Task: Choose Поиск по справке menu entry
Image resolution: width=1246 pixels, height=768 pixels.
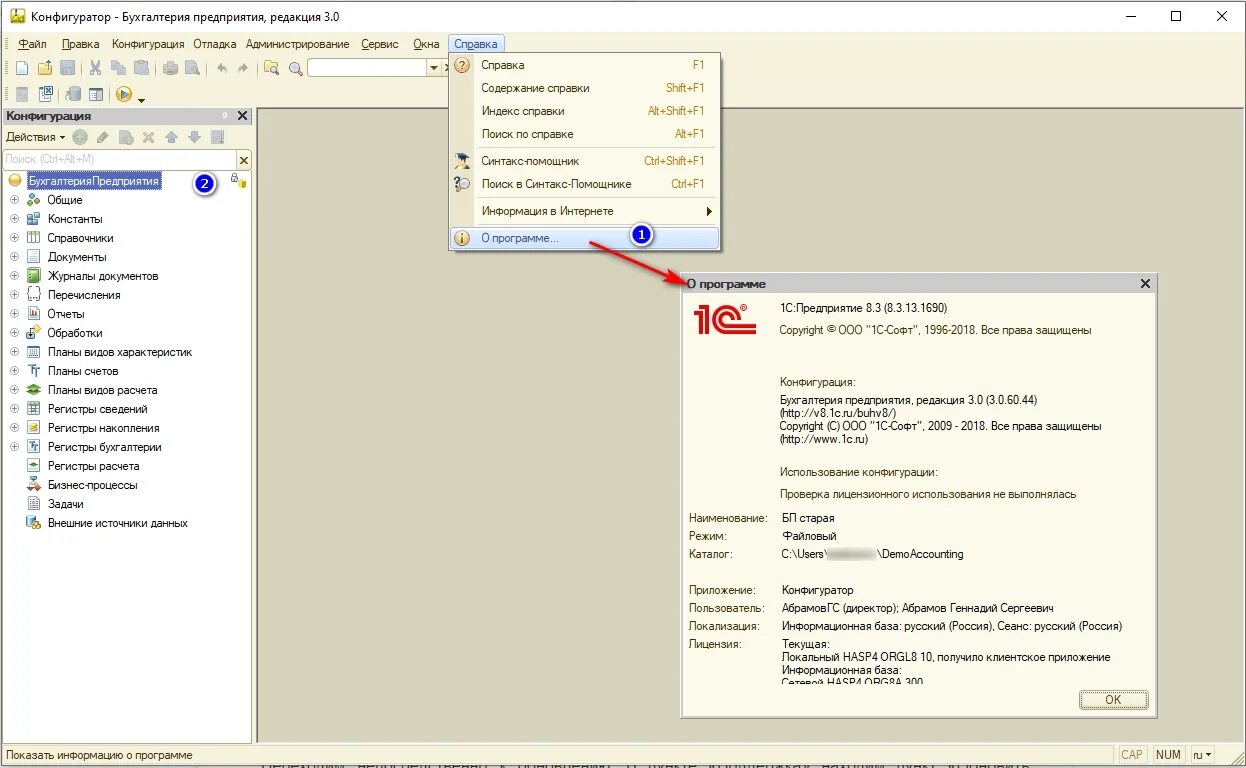Action: [585, 134]
